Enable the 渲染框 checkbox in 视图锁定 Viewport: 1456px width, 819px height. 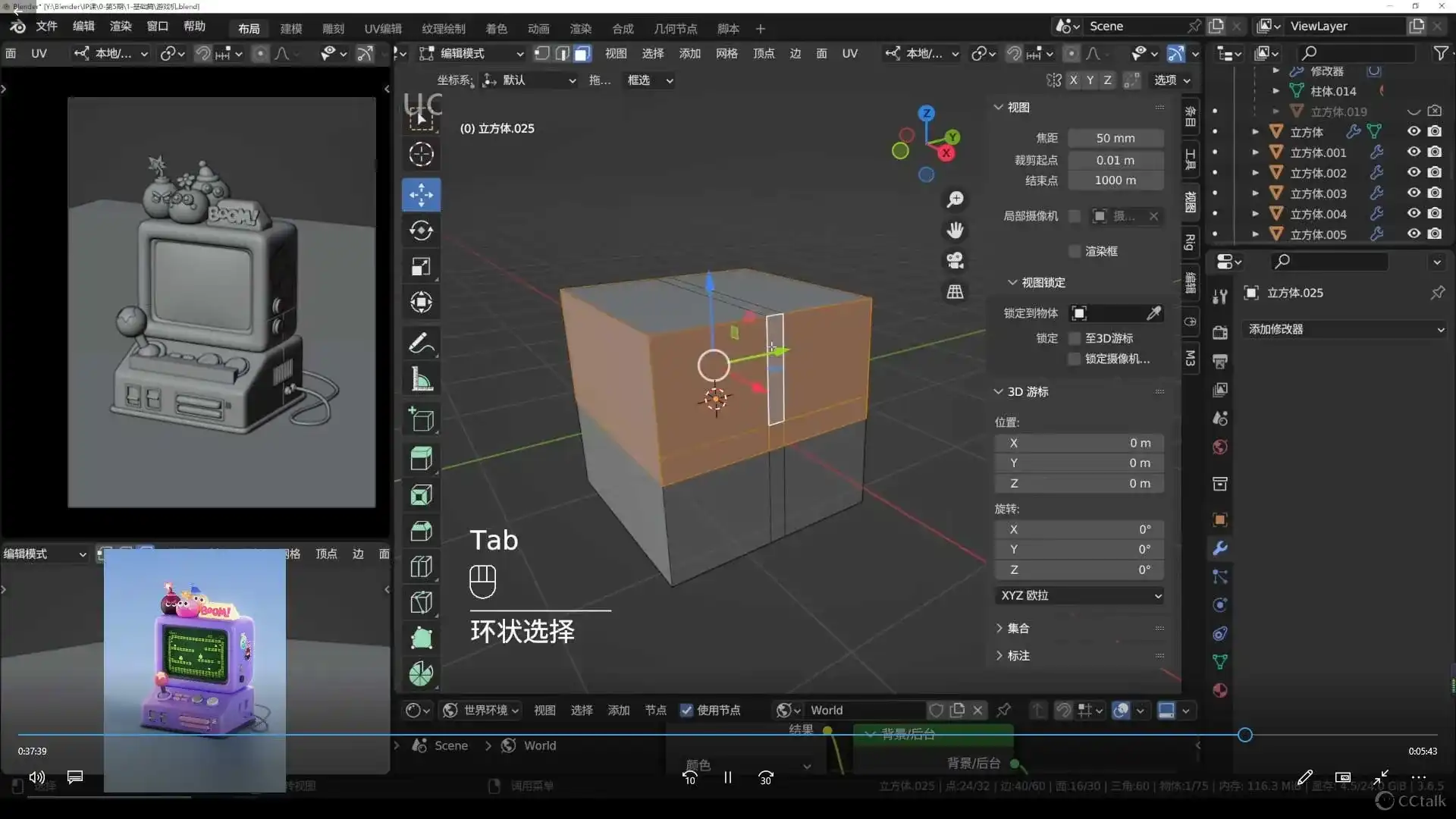pos(1074,251)
